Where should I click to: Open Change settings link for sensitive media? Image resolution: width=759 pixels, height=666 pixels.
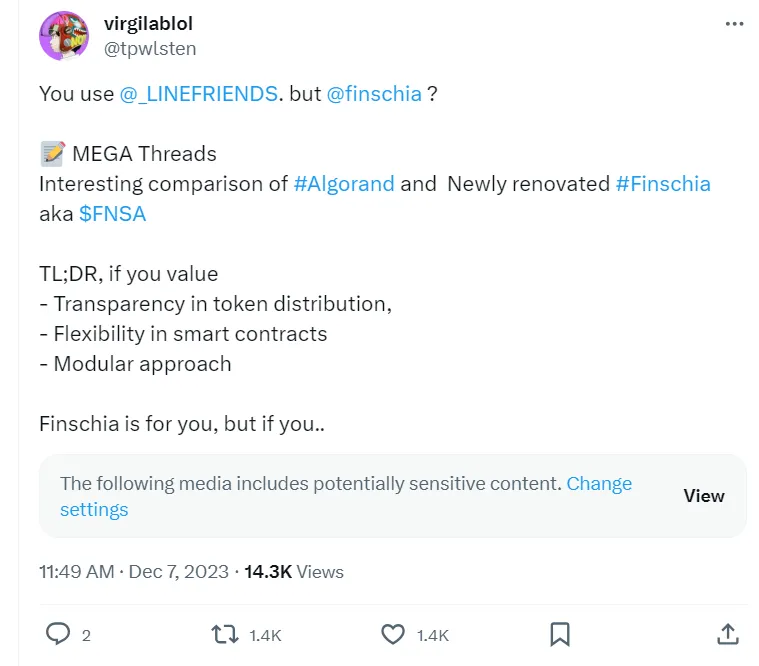(x=599, y=484)
